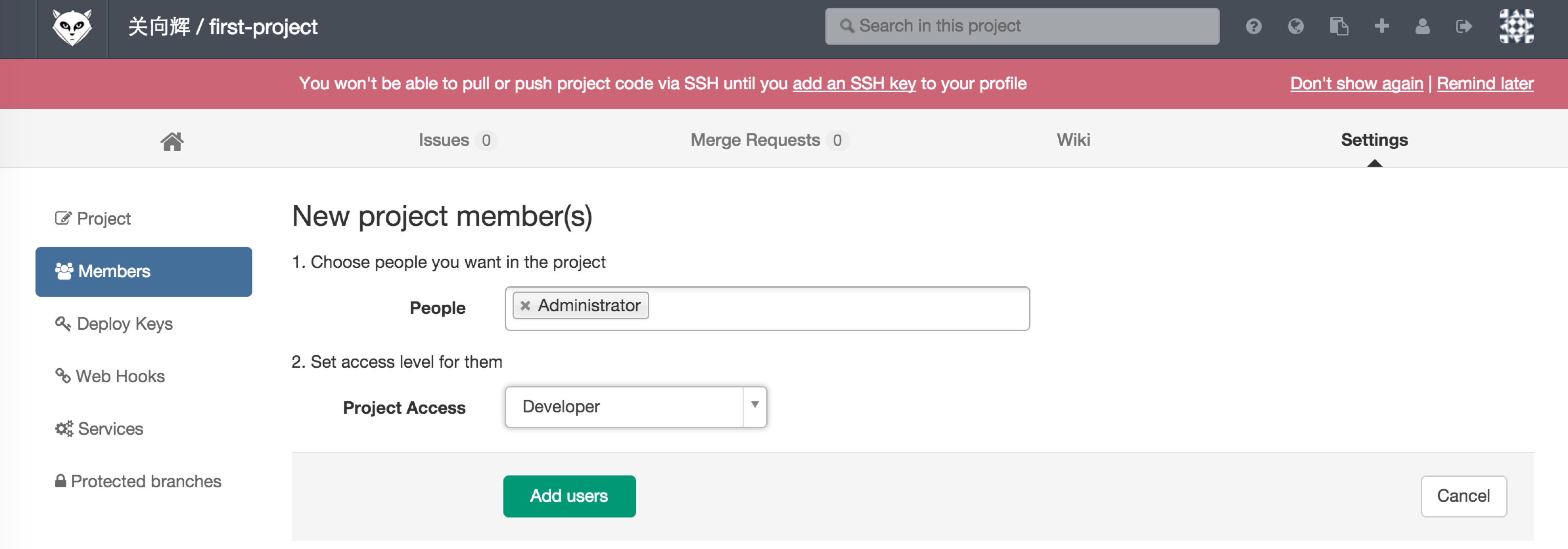Open profile user icon in header
1568x549 pixels.
coord(1422,27)
